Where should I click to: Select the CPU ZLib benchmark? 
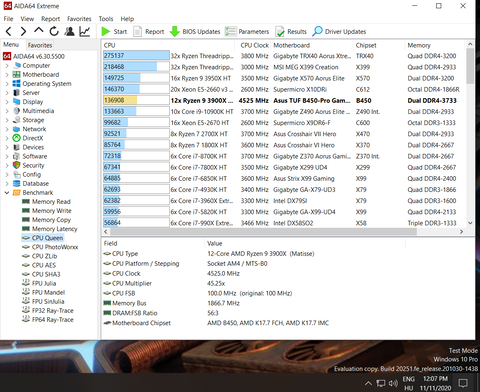pyautogui.click(x=40, y=256)
